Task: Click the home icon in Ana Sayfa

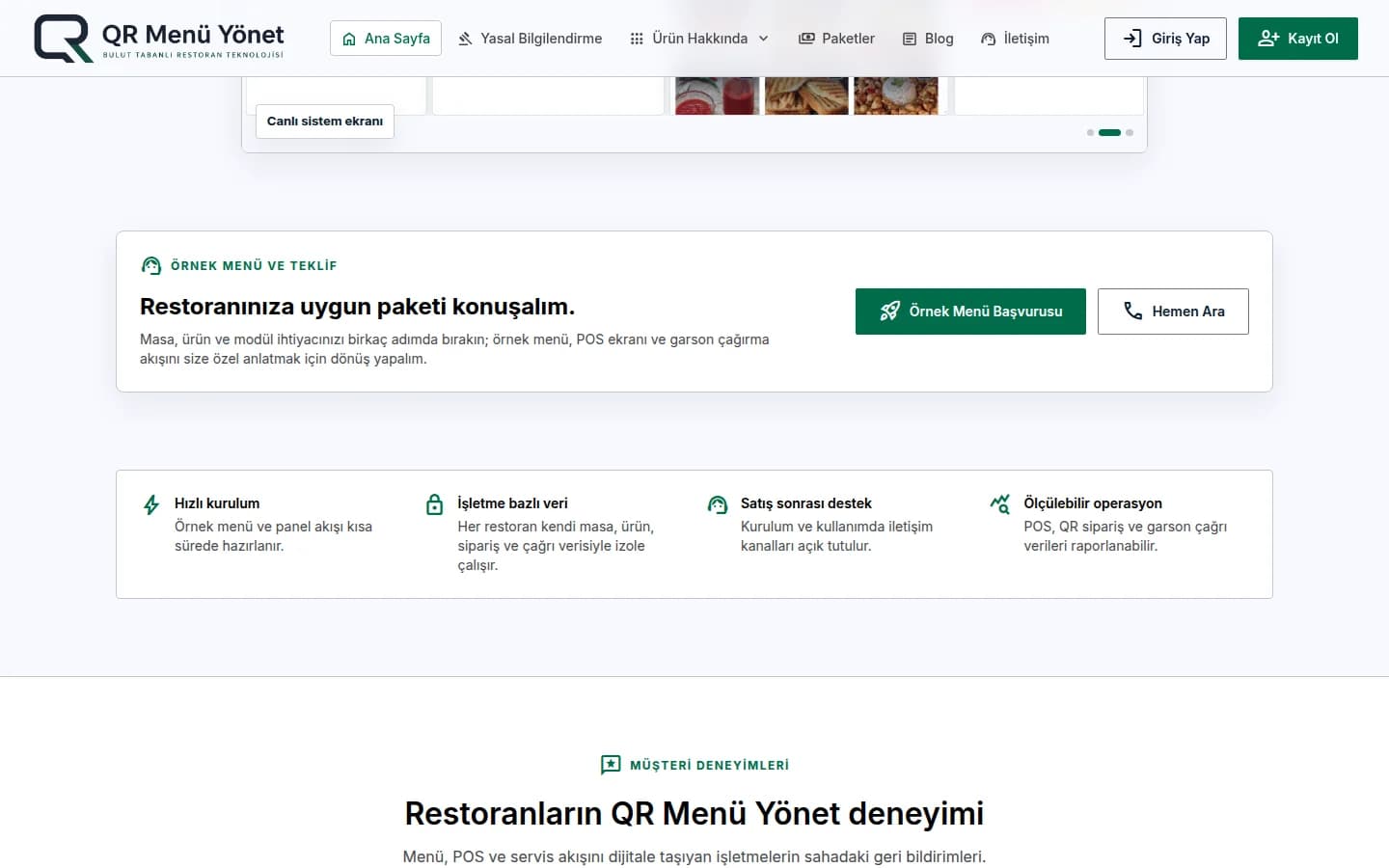Action: [349, 39]
